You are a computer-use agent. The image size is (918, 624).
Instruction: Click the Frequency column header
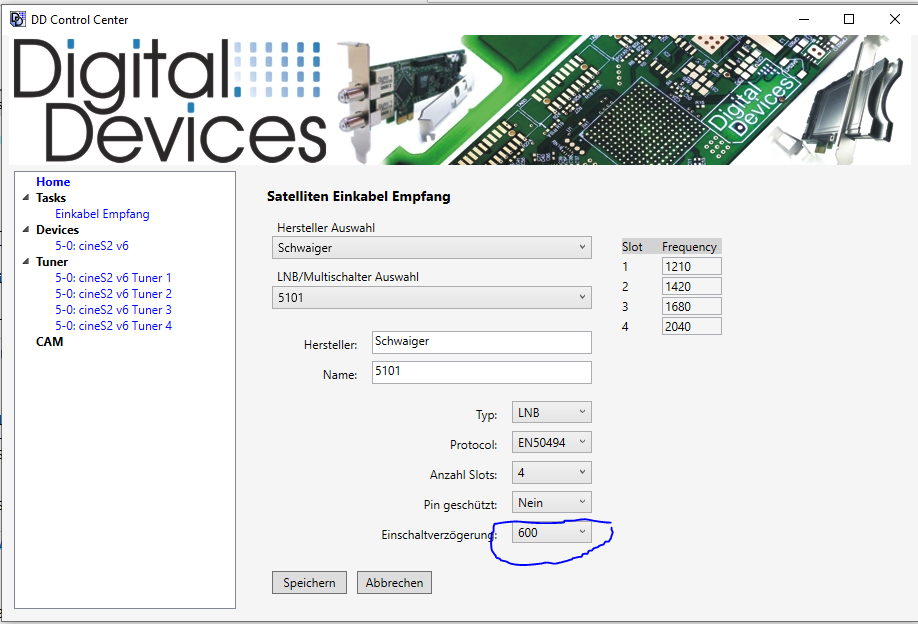pos(689,247)
